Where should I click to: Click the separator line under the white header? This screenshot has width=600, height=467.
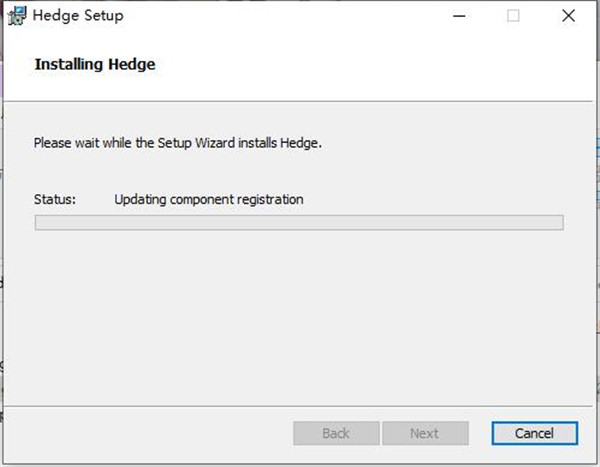(298, 101)
